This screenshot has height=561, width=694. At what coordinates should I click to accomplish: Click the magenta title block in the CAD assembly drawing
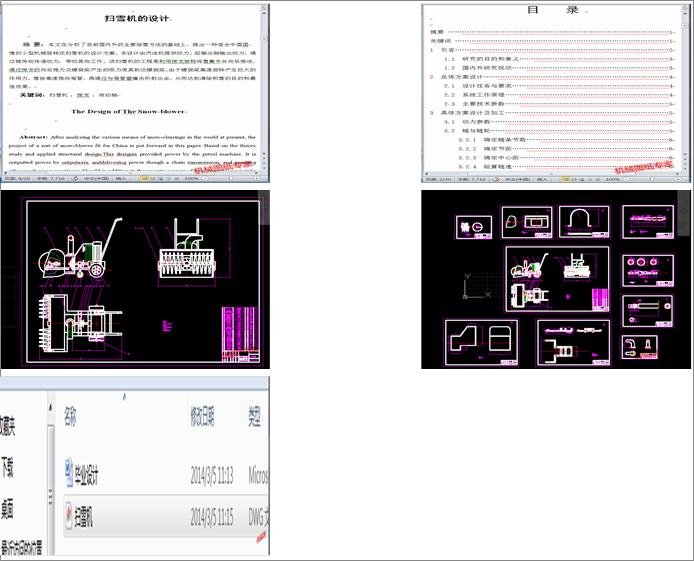point(240,334)
